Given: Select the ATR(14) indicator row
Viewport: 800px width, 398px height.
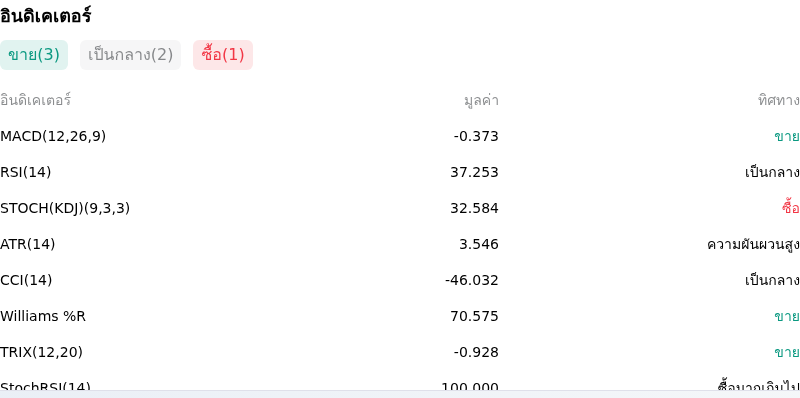Looking at the screenshot, I should [400, 244].
